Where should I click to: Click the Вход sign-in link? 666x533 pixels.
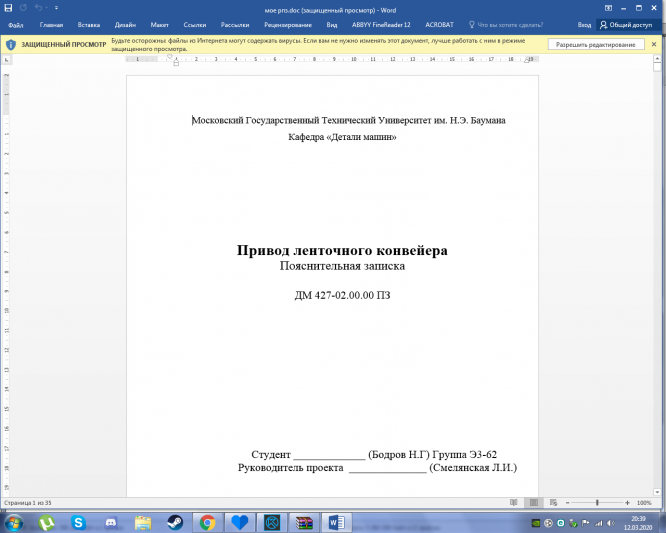(x=584, y=24)
